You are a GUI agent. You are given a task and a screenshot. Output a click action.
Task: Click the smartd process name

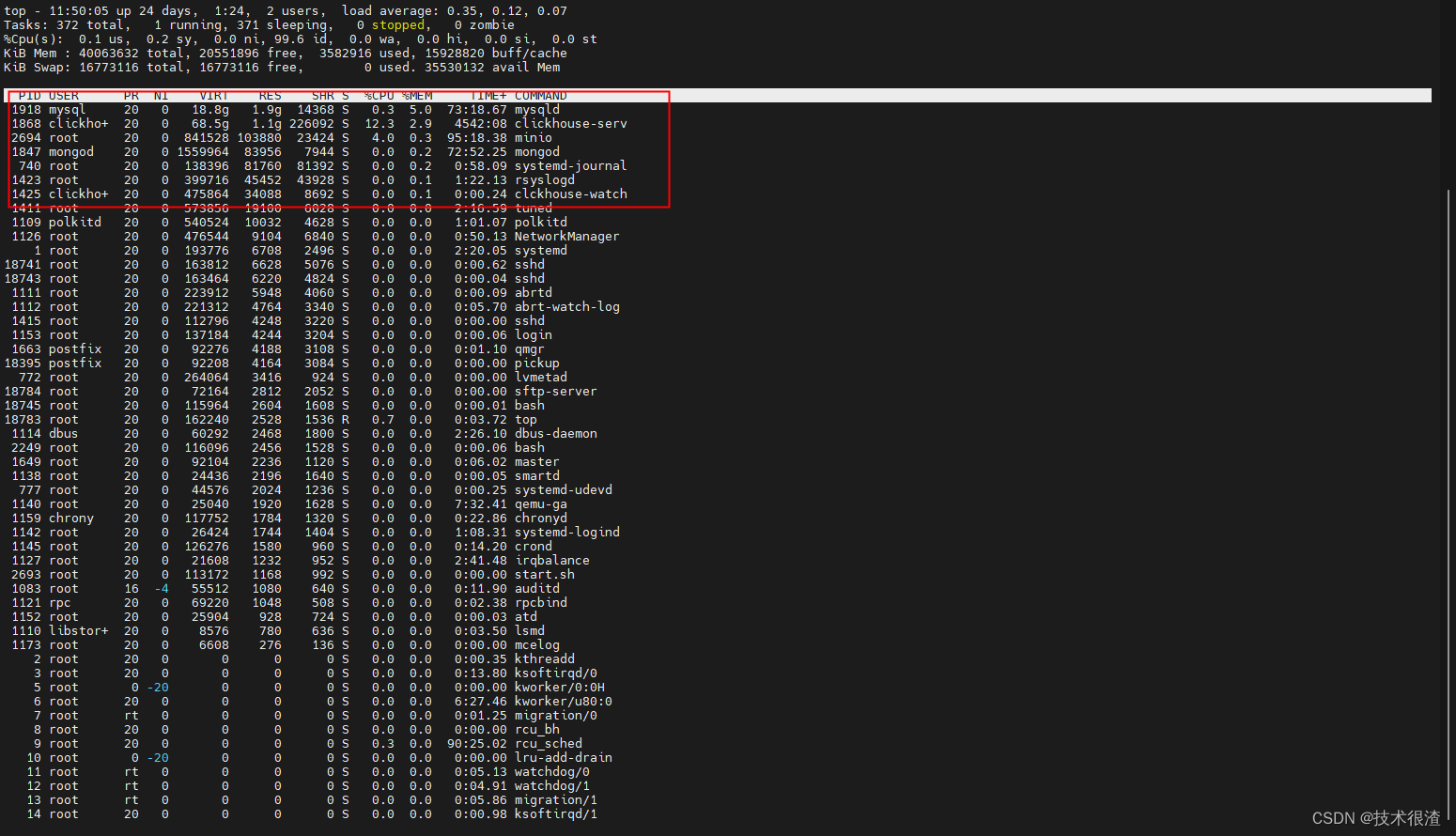(x=537, y=476)
